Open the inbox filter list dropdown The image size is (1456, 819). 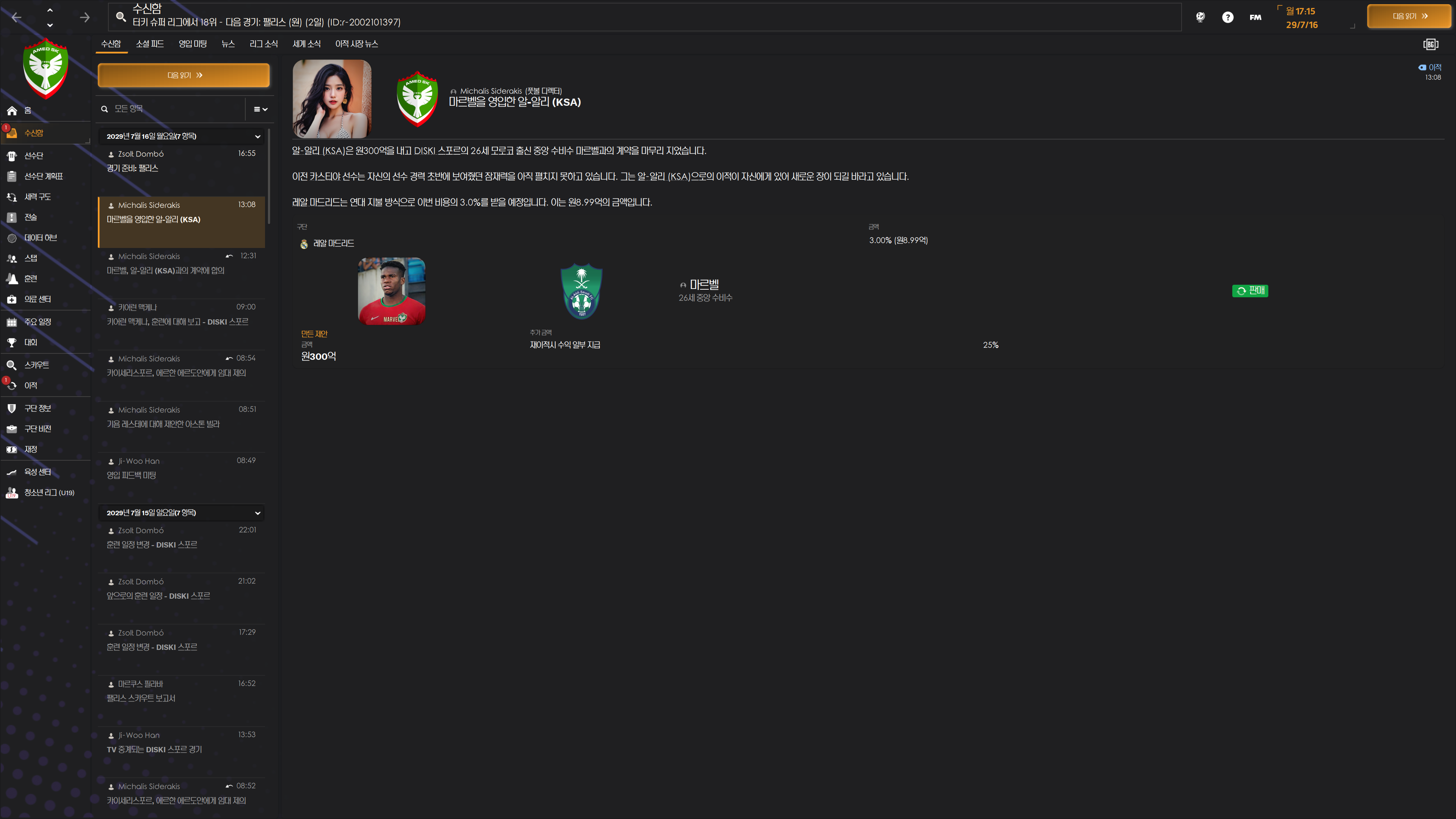[260, 109]
